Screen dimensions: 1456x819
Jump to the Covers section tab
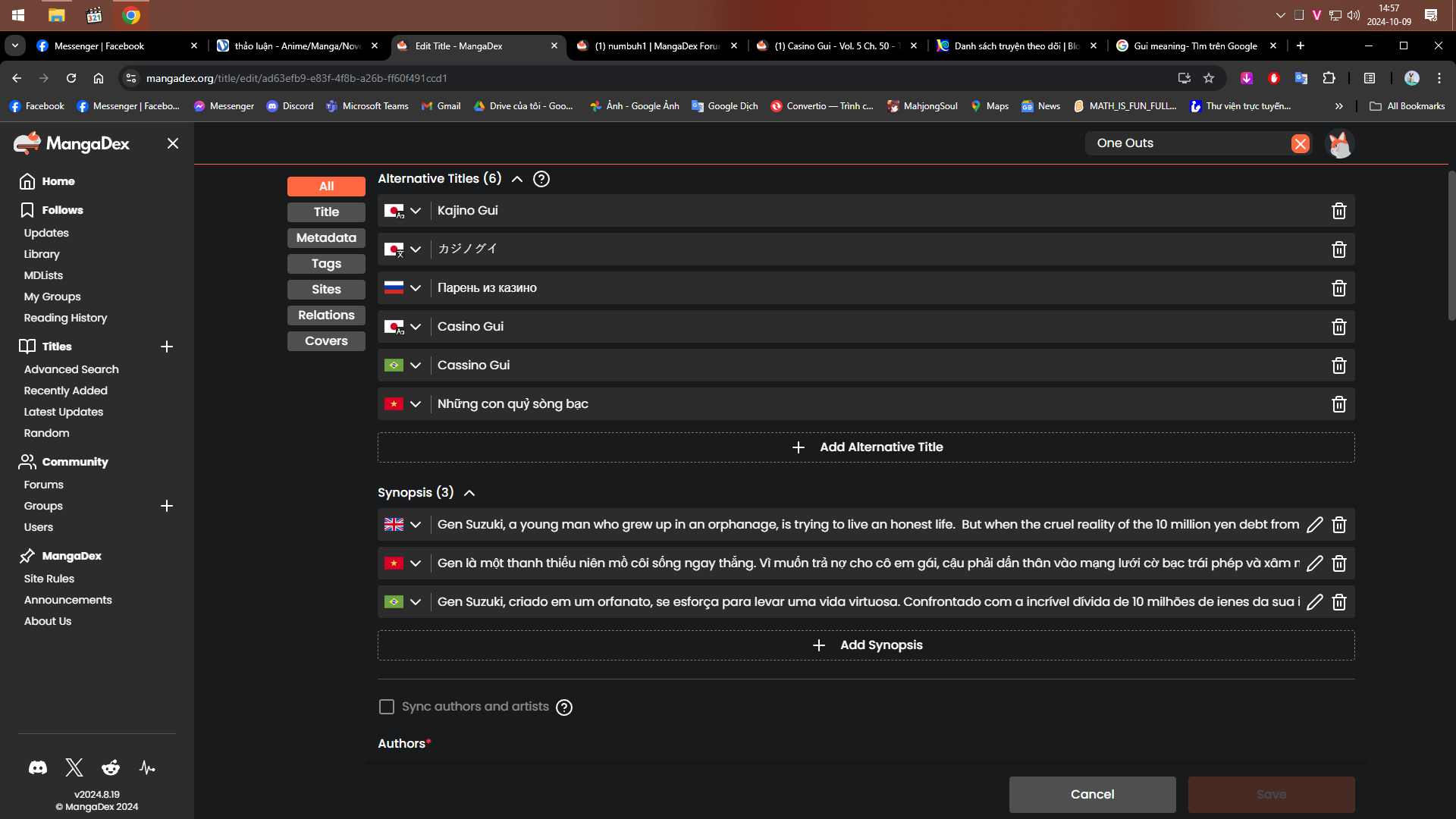tap(326, 341)
